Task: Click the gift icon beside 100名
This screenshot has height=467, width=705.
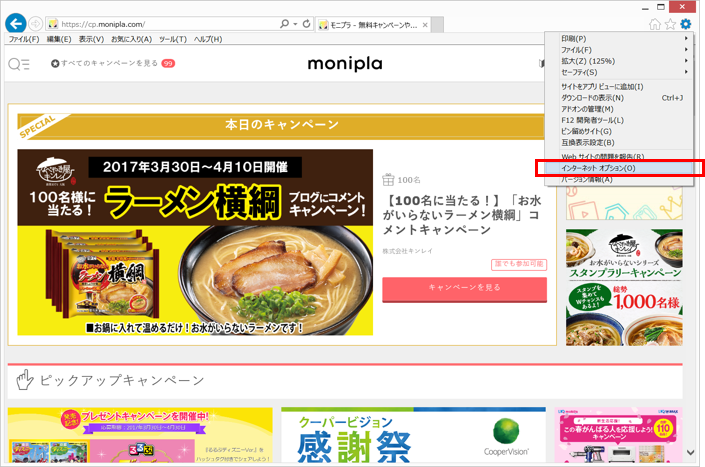Action: pyautogui.click(x=388, y=180)
